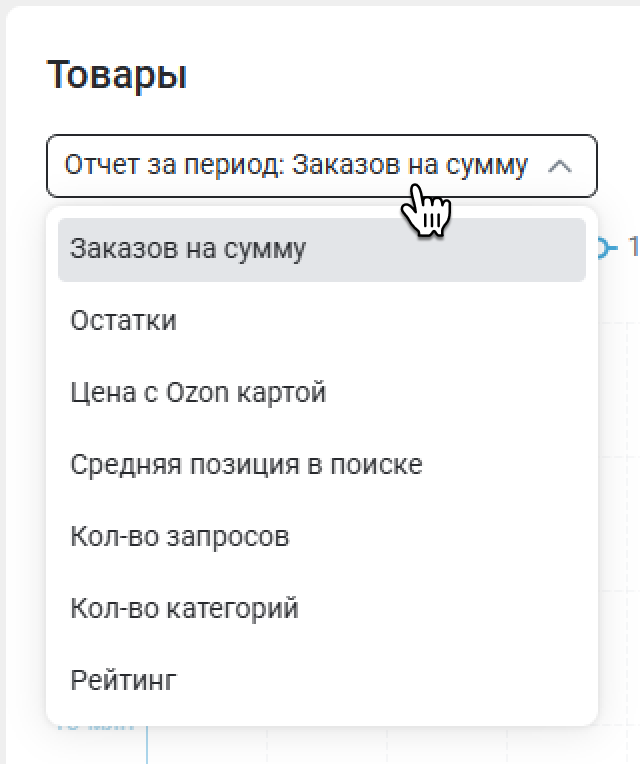This screenshot has height=764, width=640.
Task: Click the "Товары" section heading
Action: tap(117, 76)
